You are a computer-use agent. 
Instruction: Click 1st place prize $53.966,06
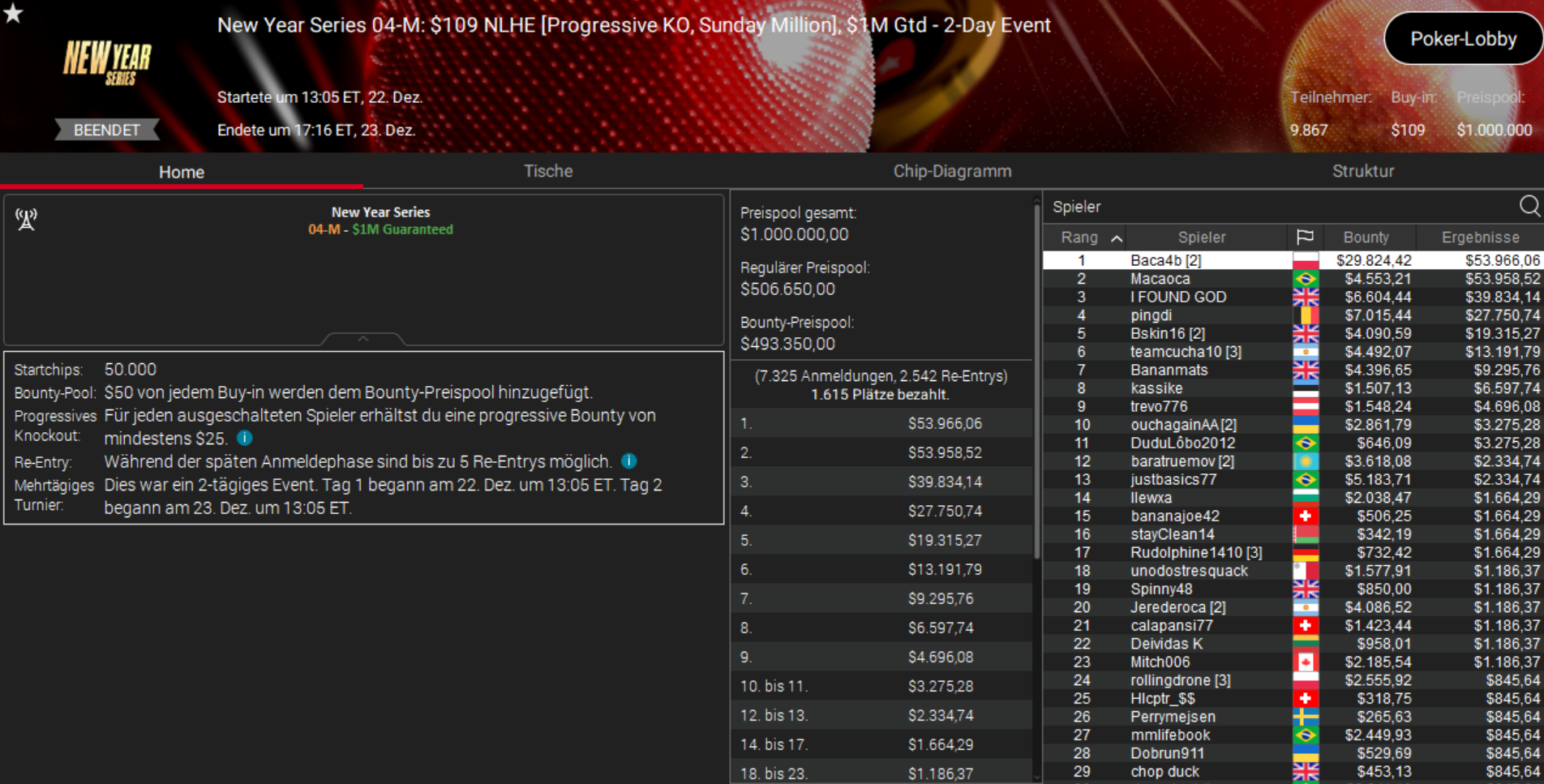(x=945, y=423)
